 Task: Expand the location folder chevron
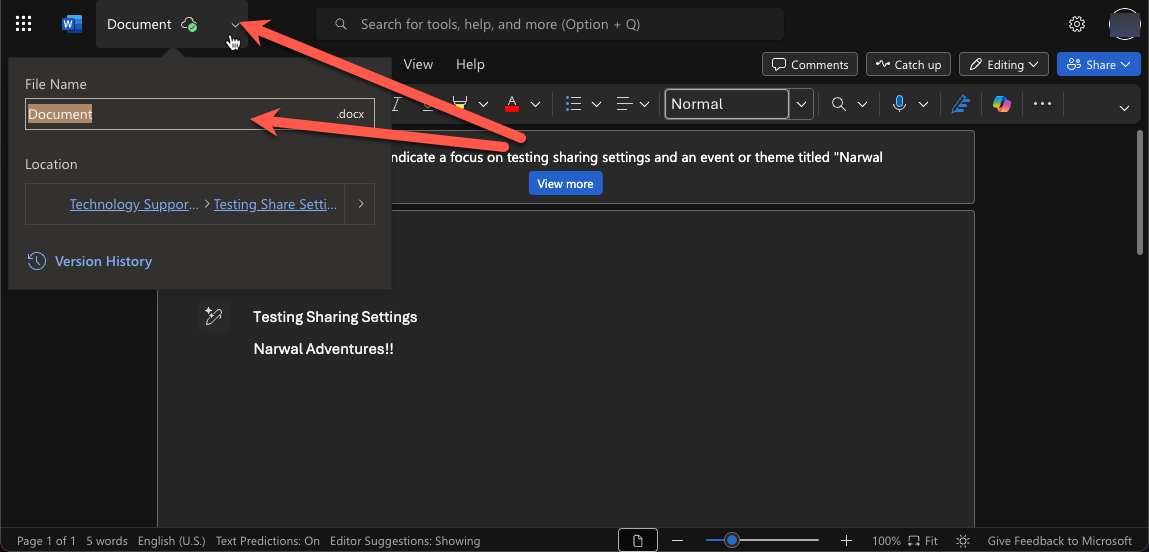pos(360,204)
